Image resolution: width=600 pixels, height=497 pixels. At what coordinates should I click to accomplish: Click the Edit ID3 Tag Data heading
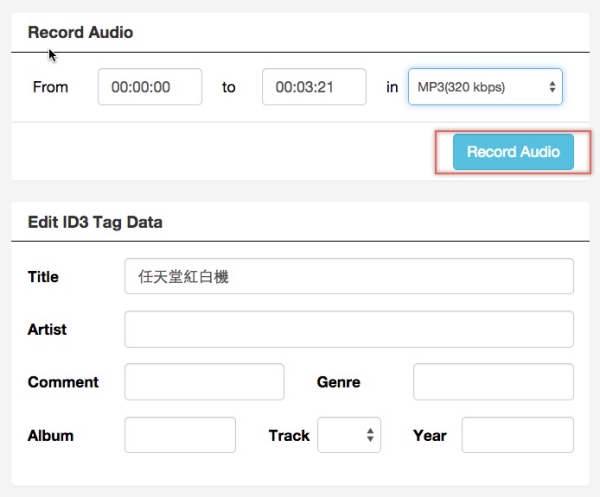95,222
